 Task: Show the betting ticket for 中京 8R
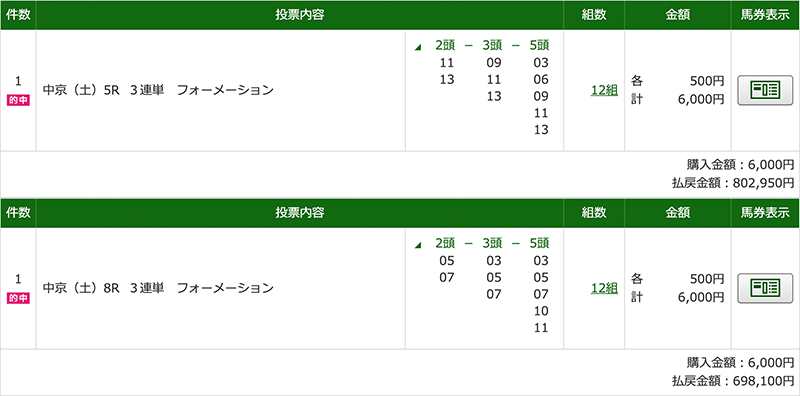click(765, 288)
